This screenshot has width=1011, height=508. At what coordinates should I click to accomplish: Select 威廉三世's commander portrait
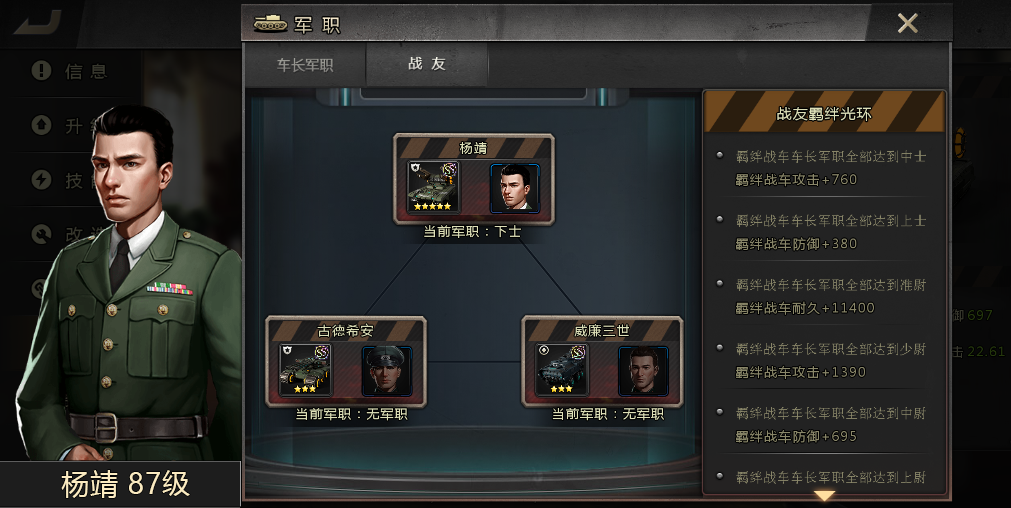(643, 370)
